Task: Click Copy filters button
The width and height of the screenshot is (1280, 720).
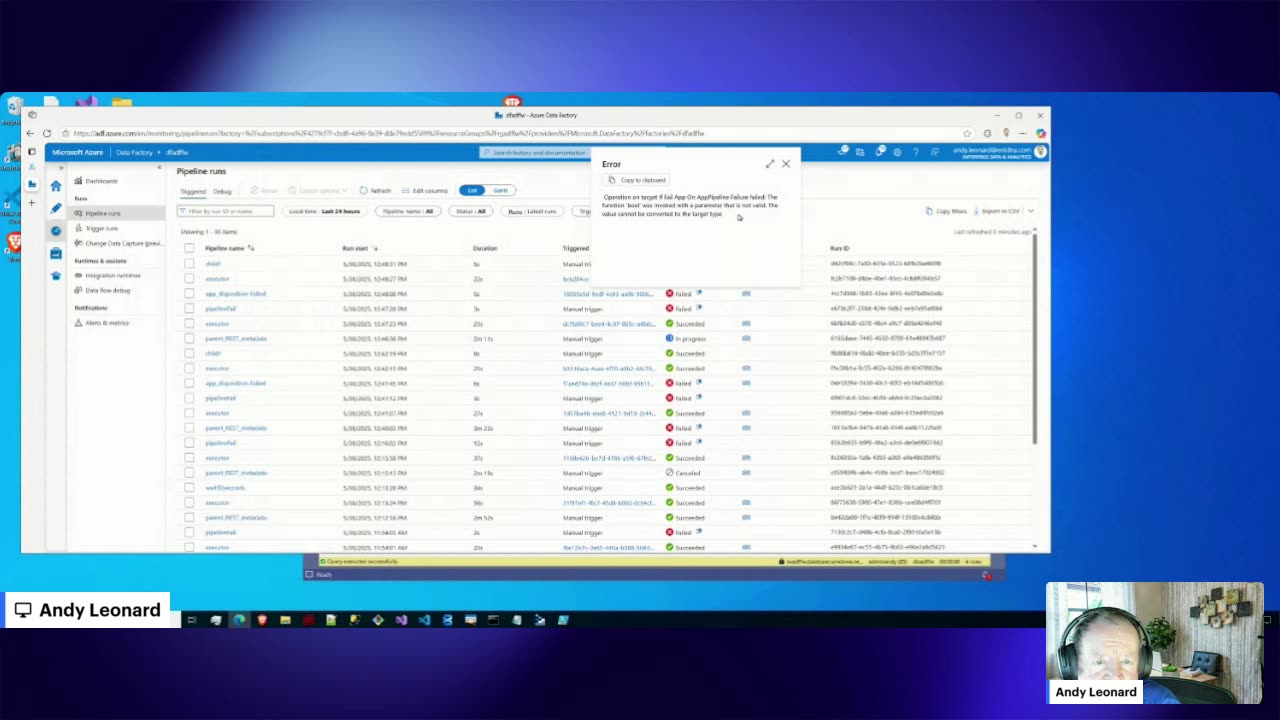Action: click(946, 211)
